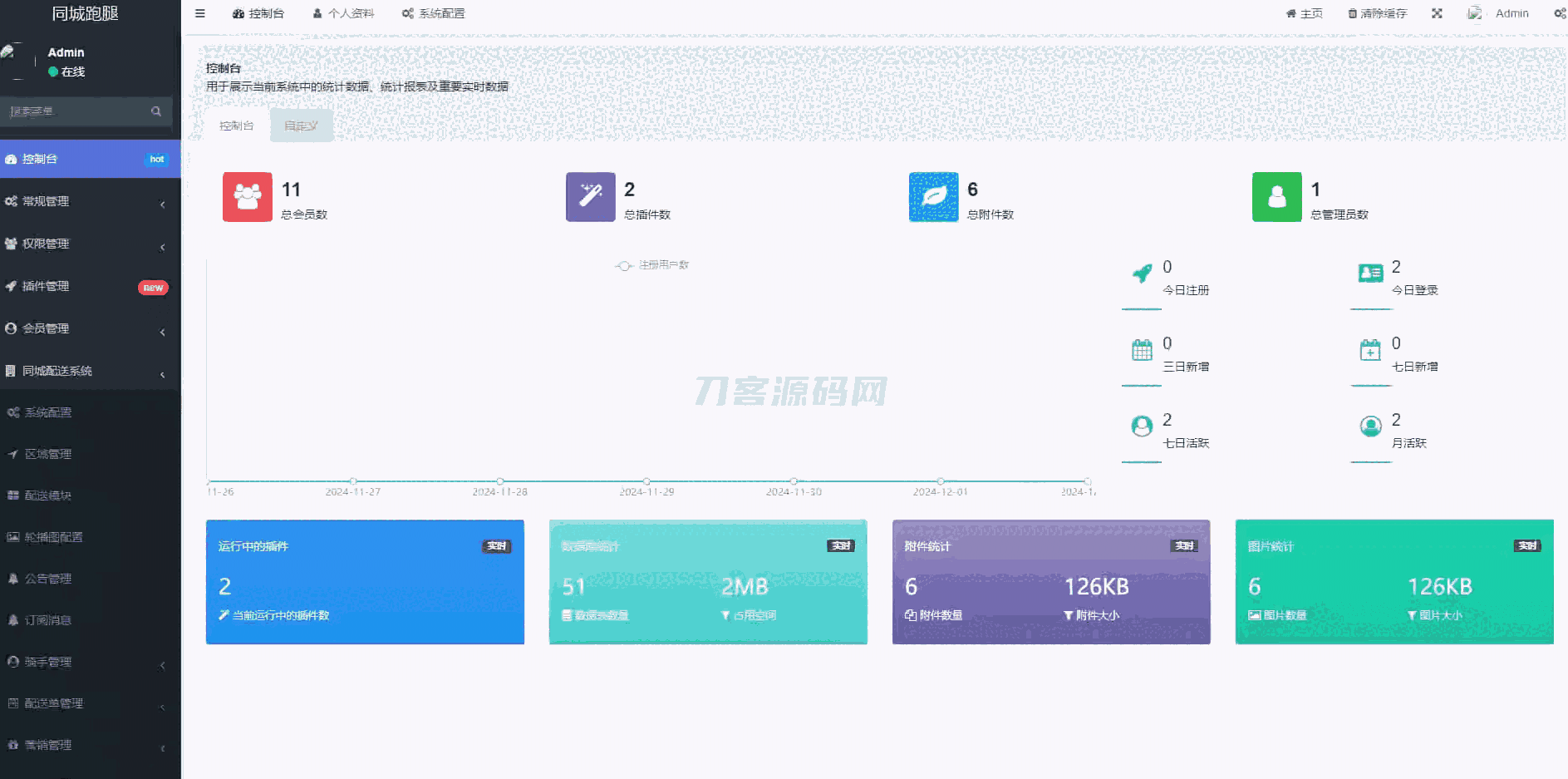Click the rocket icon beside 今日注册
The height and width of the screenshot is (779, 1568).
click(1143, 273)
